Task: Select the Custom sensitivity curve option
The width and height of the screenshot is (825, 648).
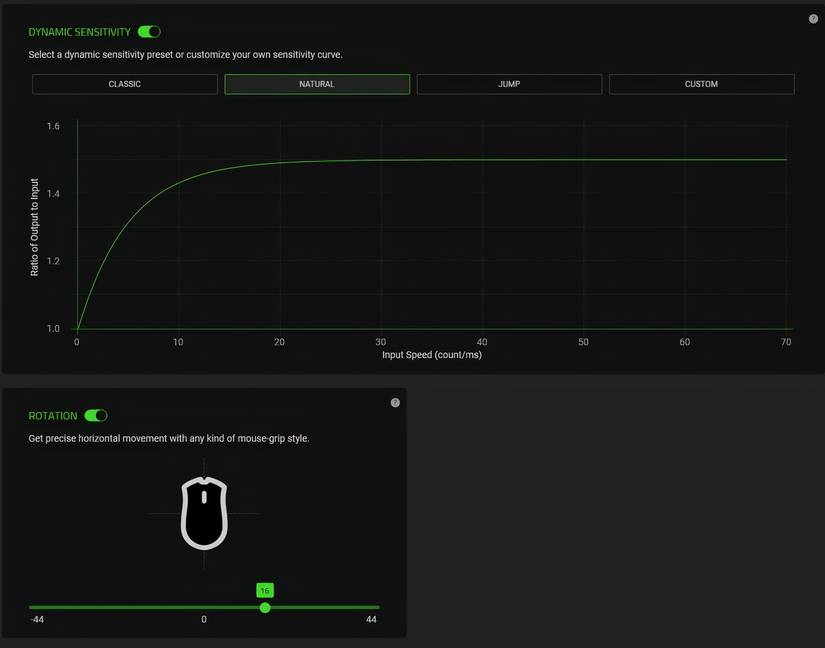Action: pos(701,84)
